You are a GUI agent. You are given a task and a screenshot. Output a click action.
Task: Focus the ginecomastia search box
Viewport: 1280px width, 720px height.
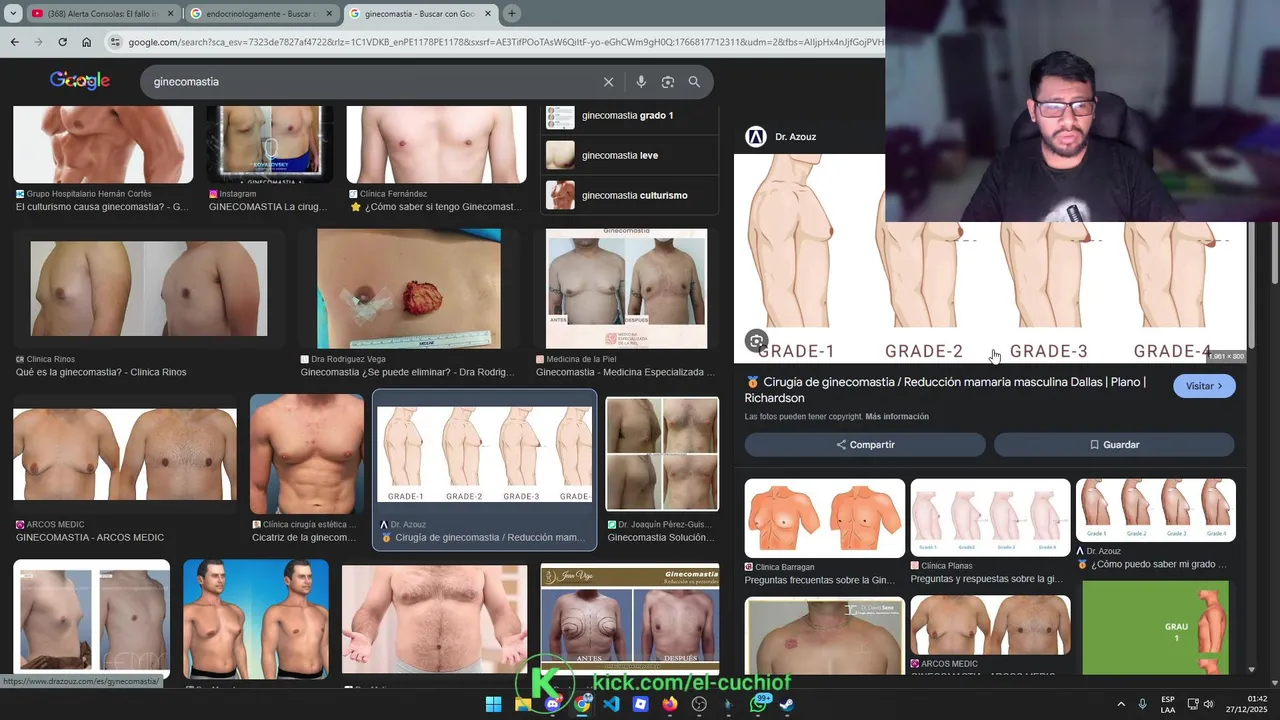pyautogui.click(x=370, y=82)
